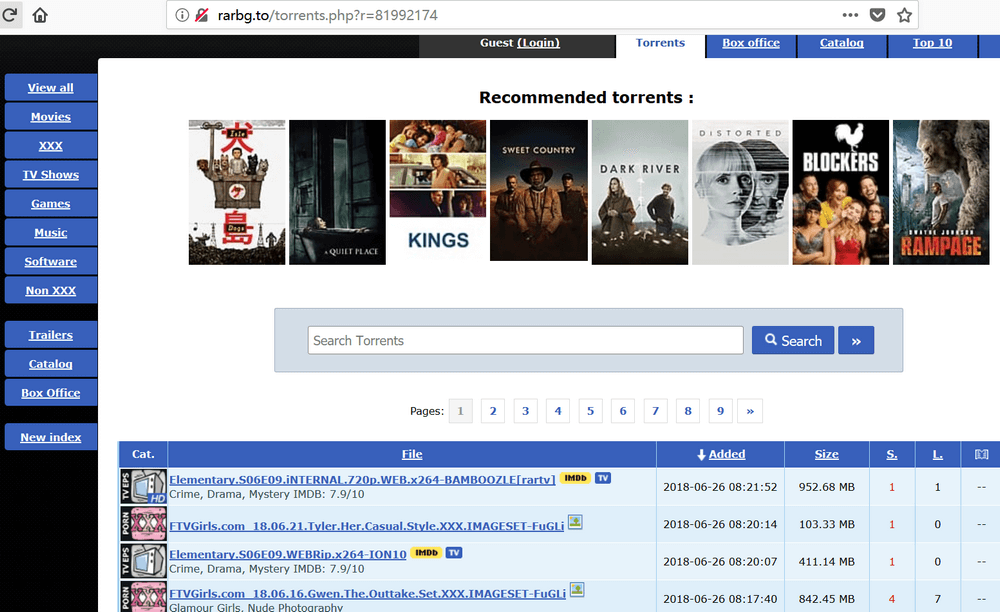Open Catalog in the left sidebar
1000x612 pixels.
coord(51,364)
